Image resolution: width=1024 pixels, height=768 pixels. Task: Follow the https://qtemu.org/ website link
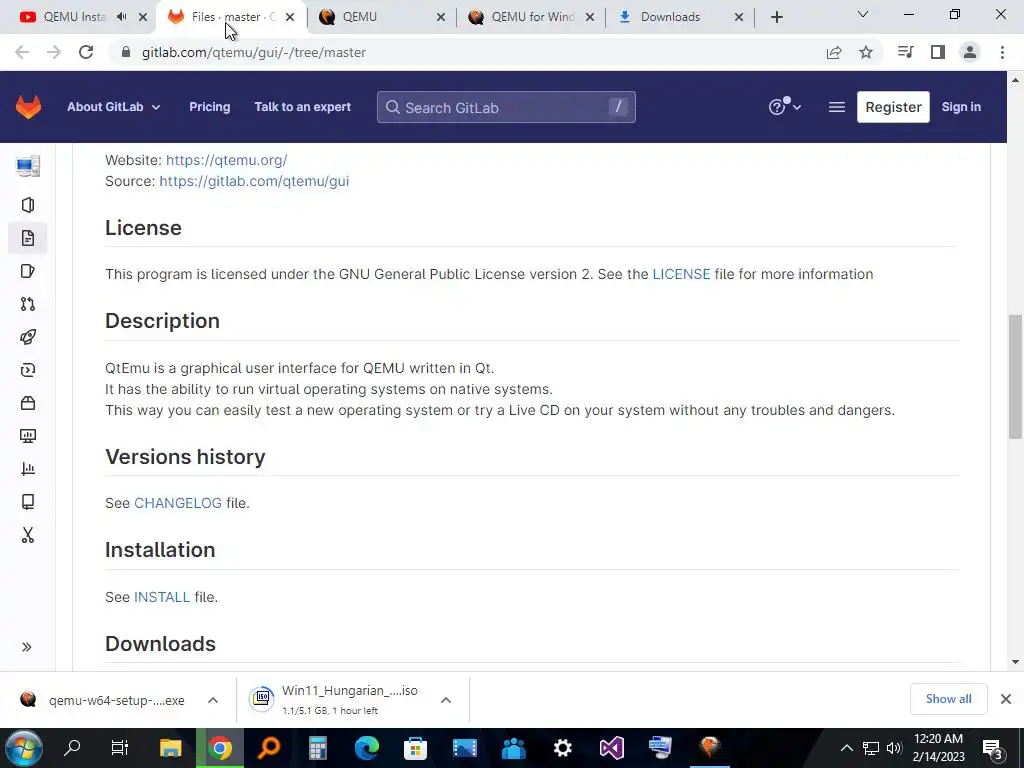coord(226,160)
